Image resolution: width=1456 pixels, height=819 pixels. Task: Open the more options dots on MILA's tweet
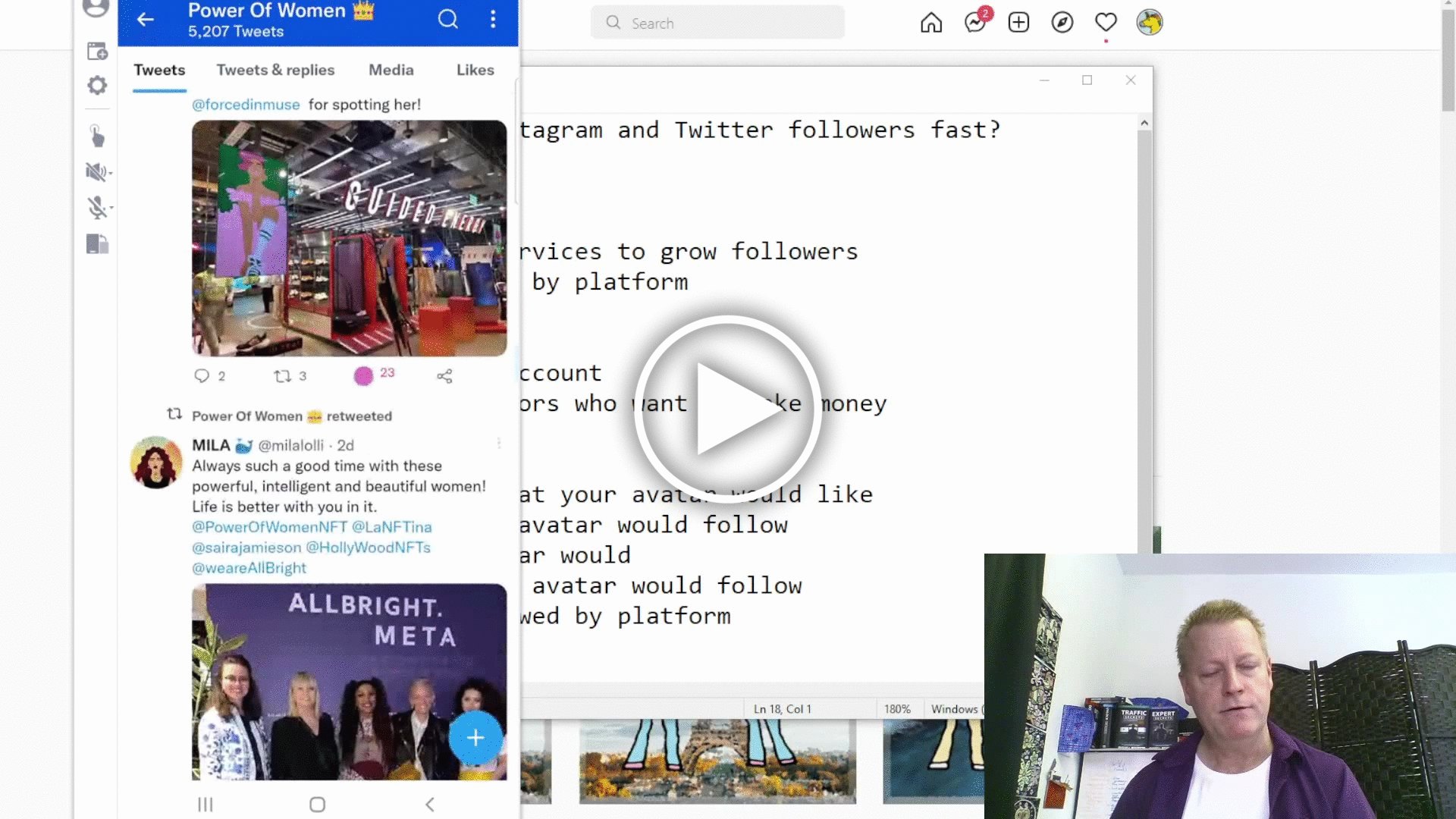pyautogui.click(x=499, y=444)
